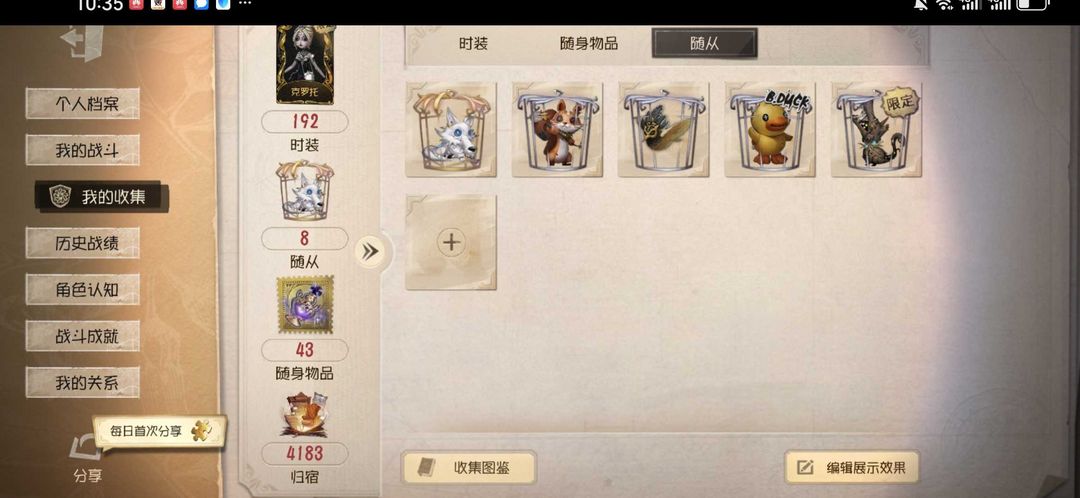Select the feathered bird pet in cage
The image size is (1080, 498).
pos(664,129)
